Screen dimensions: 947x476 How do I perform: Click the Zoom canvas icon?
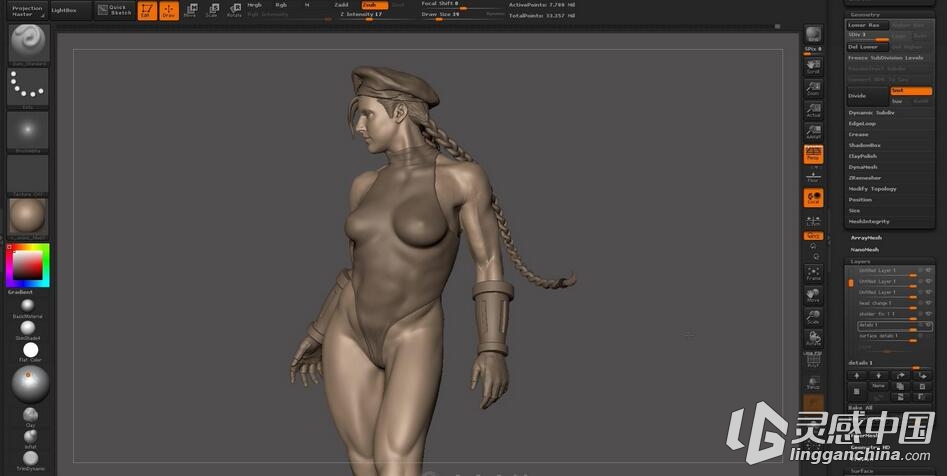814,88
